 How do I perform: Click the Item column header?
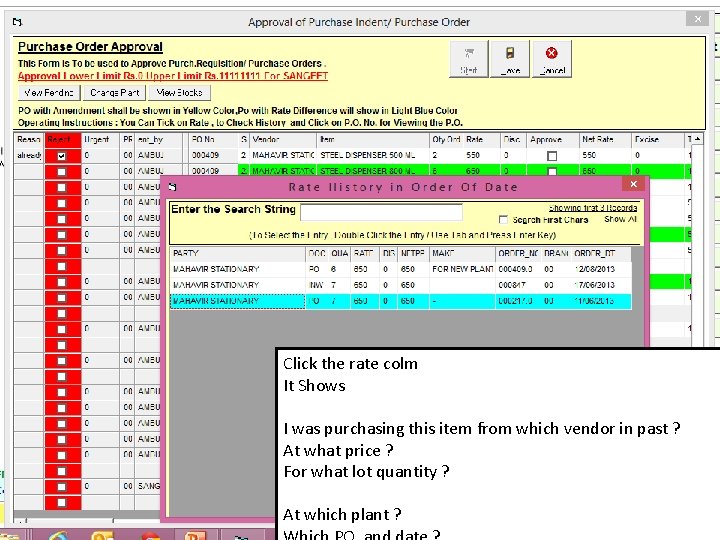[373, 139]
